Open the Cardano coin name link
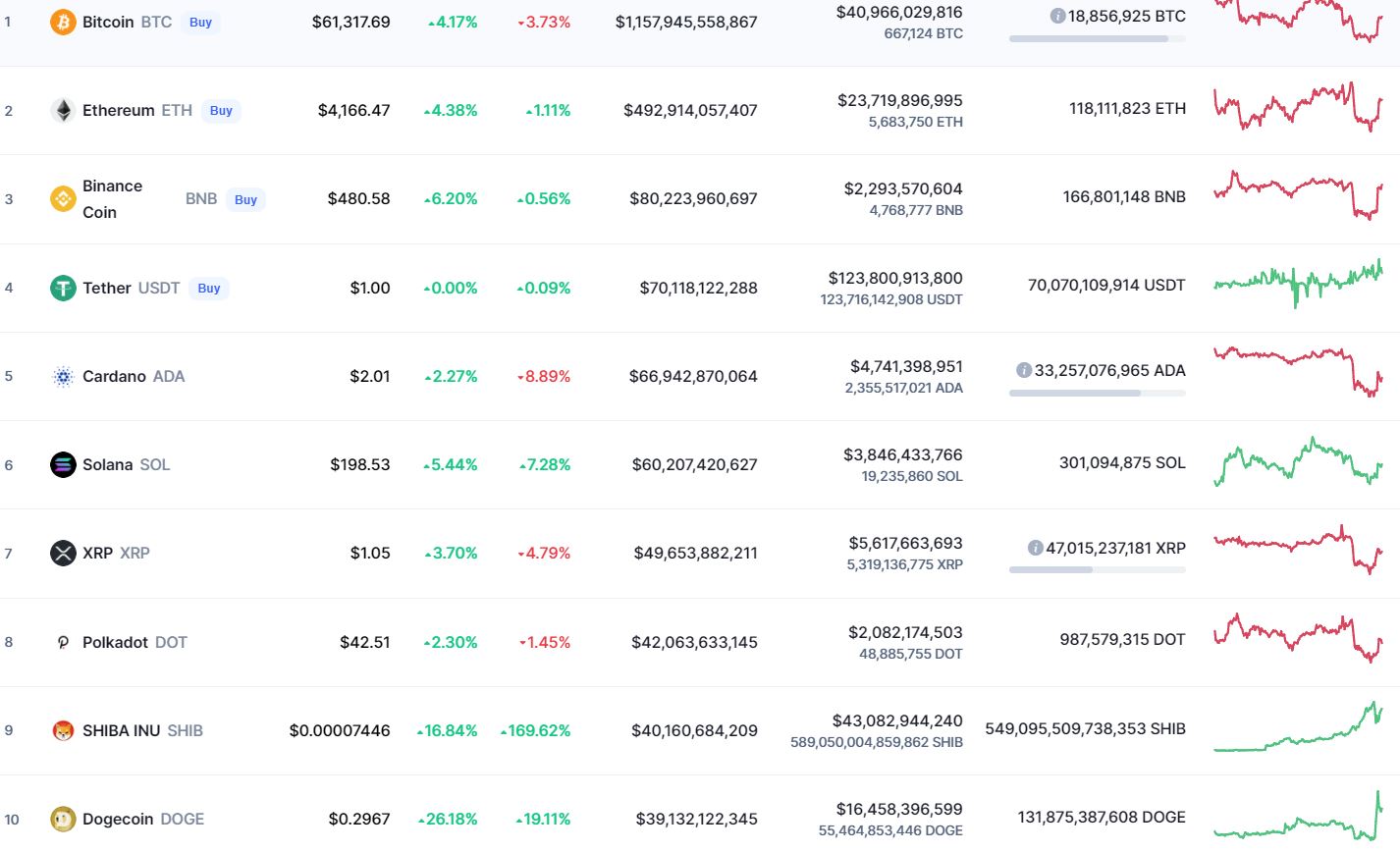 pos(114,376)
